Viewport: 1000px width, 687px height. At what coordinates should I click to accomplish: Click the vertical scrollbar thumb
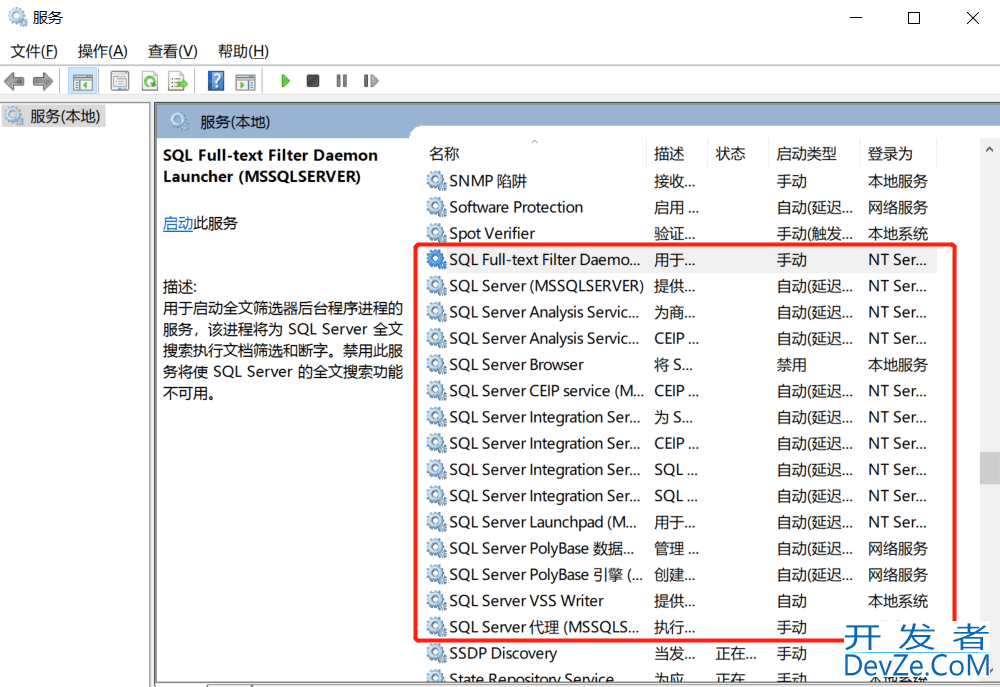(989, 468)
